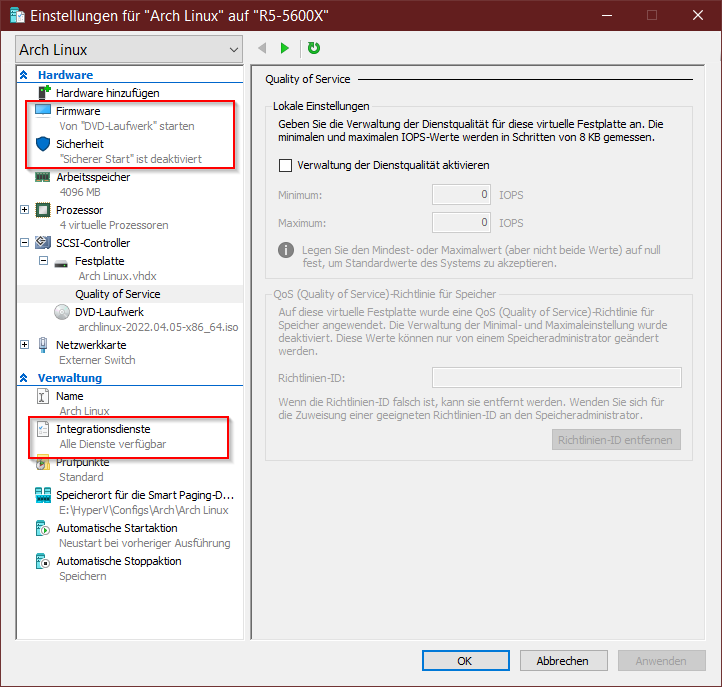The width and height of the screenshot is (722, 687).
Task: Select "Alle Dienste verfügbar" text
Action: (113, 444)
